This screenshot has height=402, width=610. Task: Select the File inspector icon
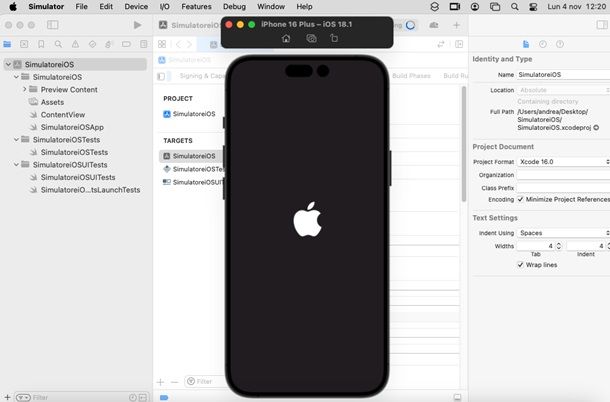coord(526,44)
